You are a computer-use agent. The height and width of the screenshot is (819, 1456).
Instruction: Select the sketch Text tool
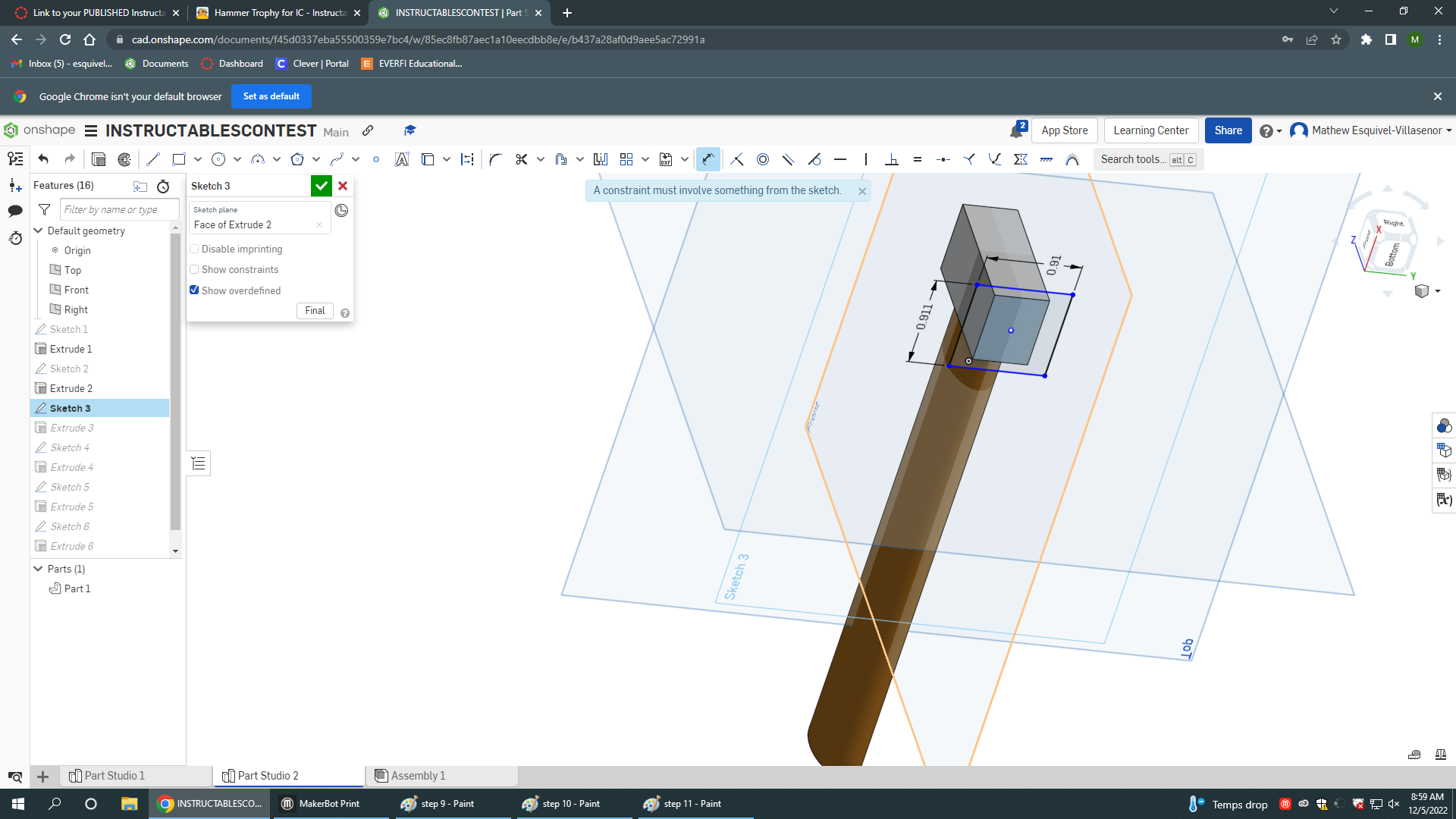click(402, 159)
